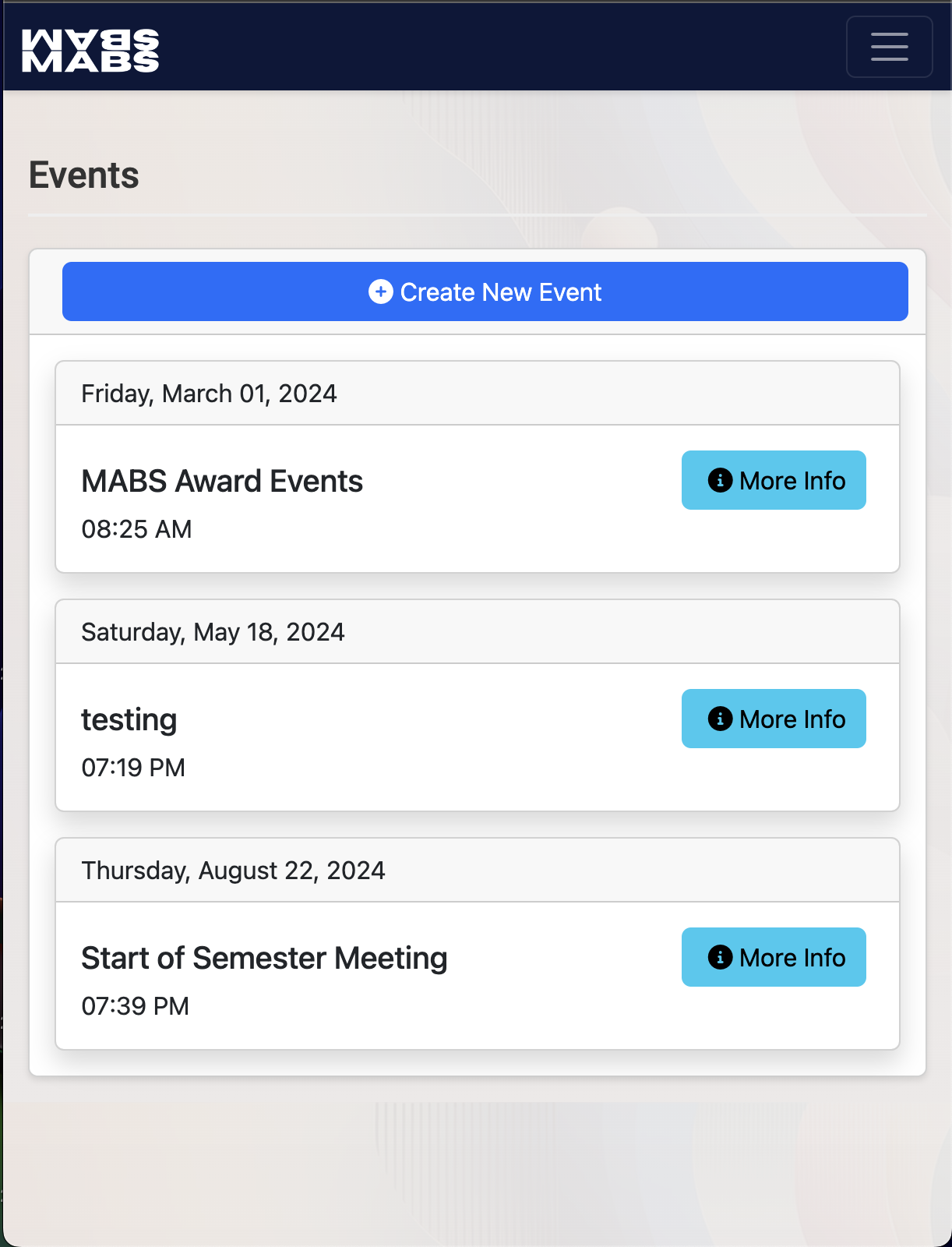
Task: Click the info icon on Start of Semester Meeting
Action: tap(720, 957)
